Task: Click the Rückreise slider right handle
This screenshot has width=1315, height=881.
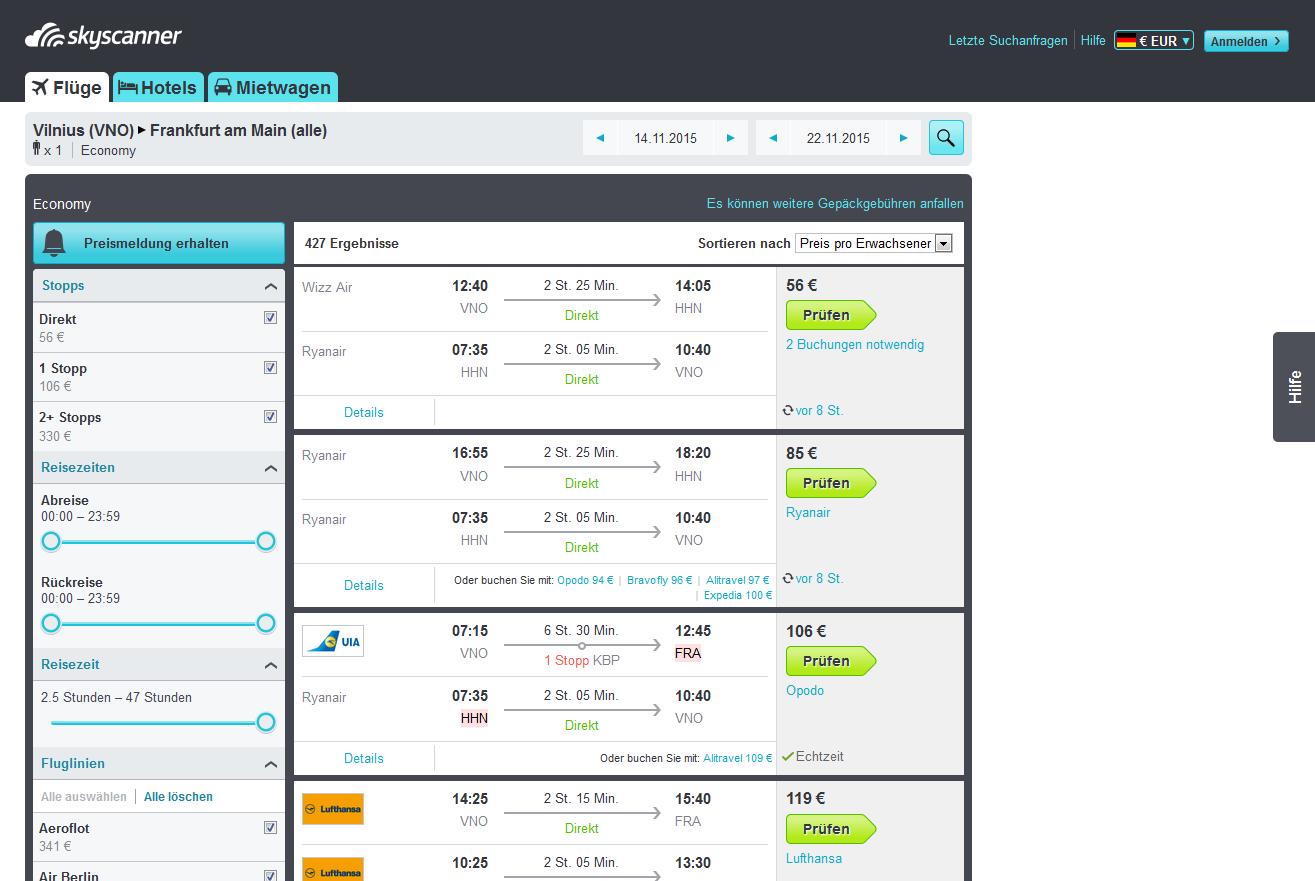Action: 266,623
